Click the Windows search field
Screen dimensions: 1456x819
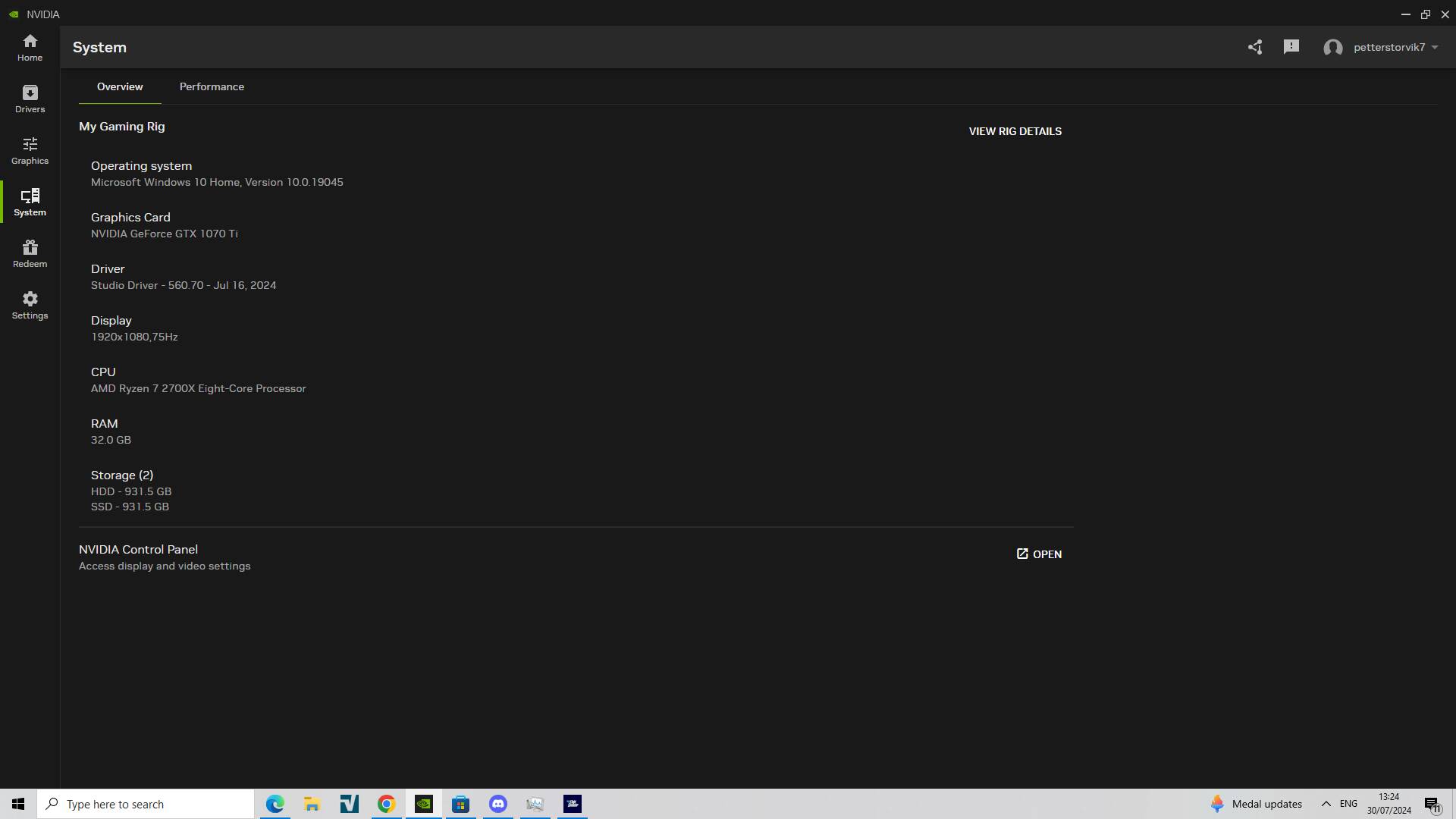[146, 803]
